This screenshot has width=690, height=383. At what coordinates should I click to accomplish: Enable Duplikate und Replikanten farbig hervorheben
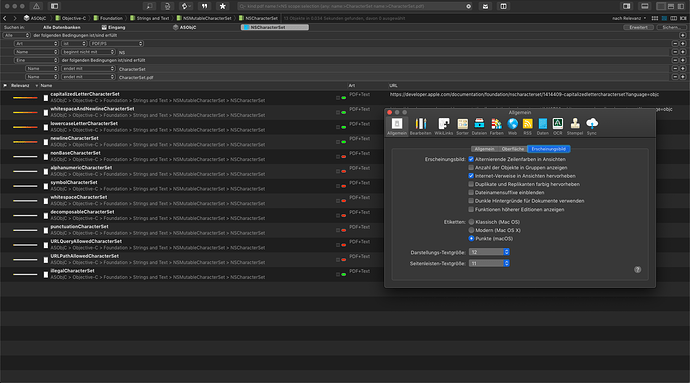(471, 184)
